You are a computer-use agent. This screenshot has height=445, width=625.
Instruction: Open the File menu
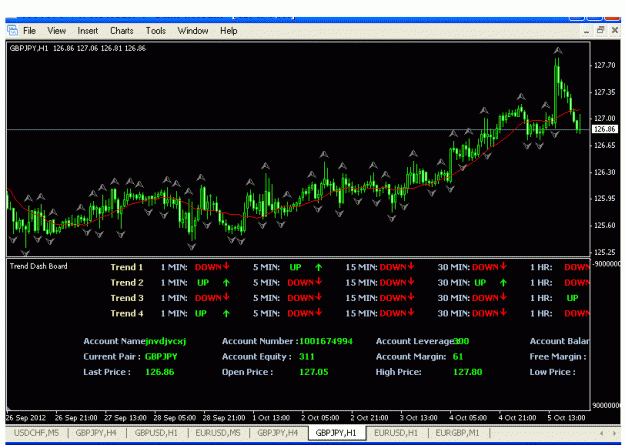pyautogui.click(x=29, y=31)
